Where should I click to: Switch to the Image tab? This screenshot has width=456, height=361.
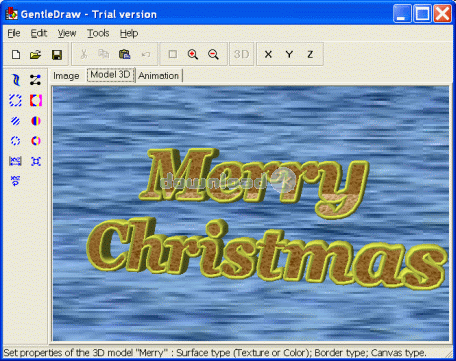[x=66, y=76]
